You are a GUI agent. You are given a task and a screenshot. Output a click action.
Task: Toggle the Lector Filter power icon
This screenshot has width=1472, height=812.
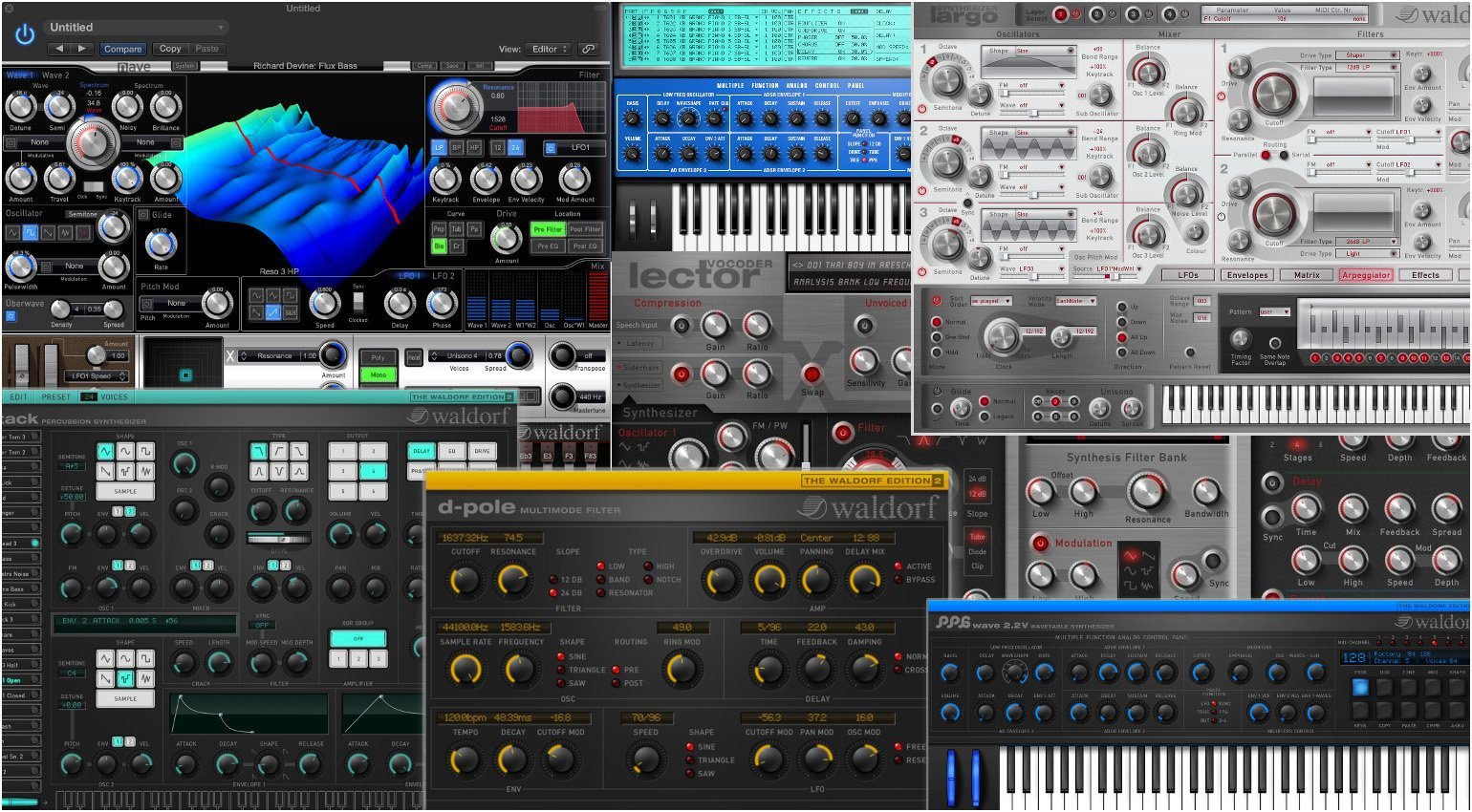pyautogui.click(x=842, y=432)
